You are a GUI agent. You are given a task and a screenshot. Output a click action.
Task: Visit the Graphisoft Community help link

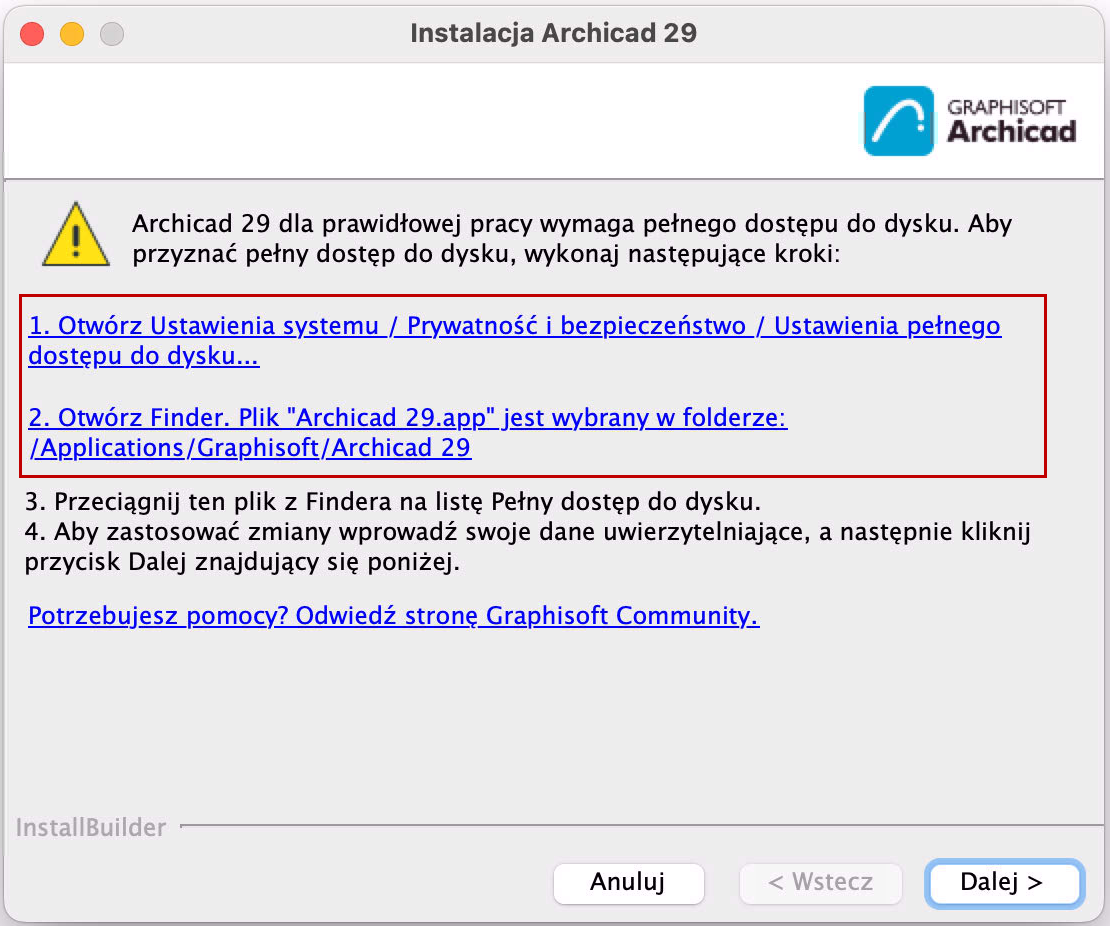click(394, 615)
